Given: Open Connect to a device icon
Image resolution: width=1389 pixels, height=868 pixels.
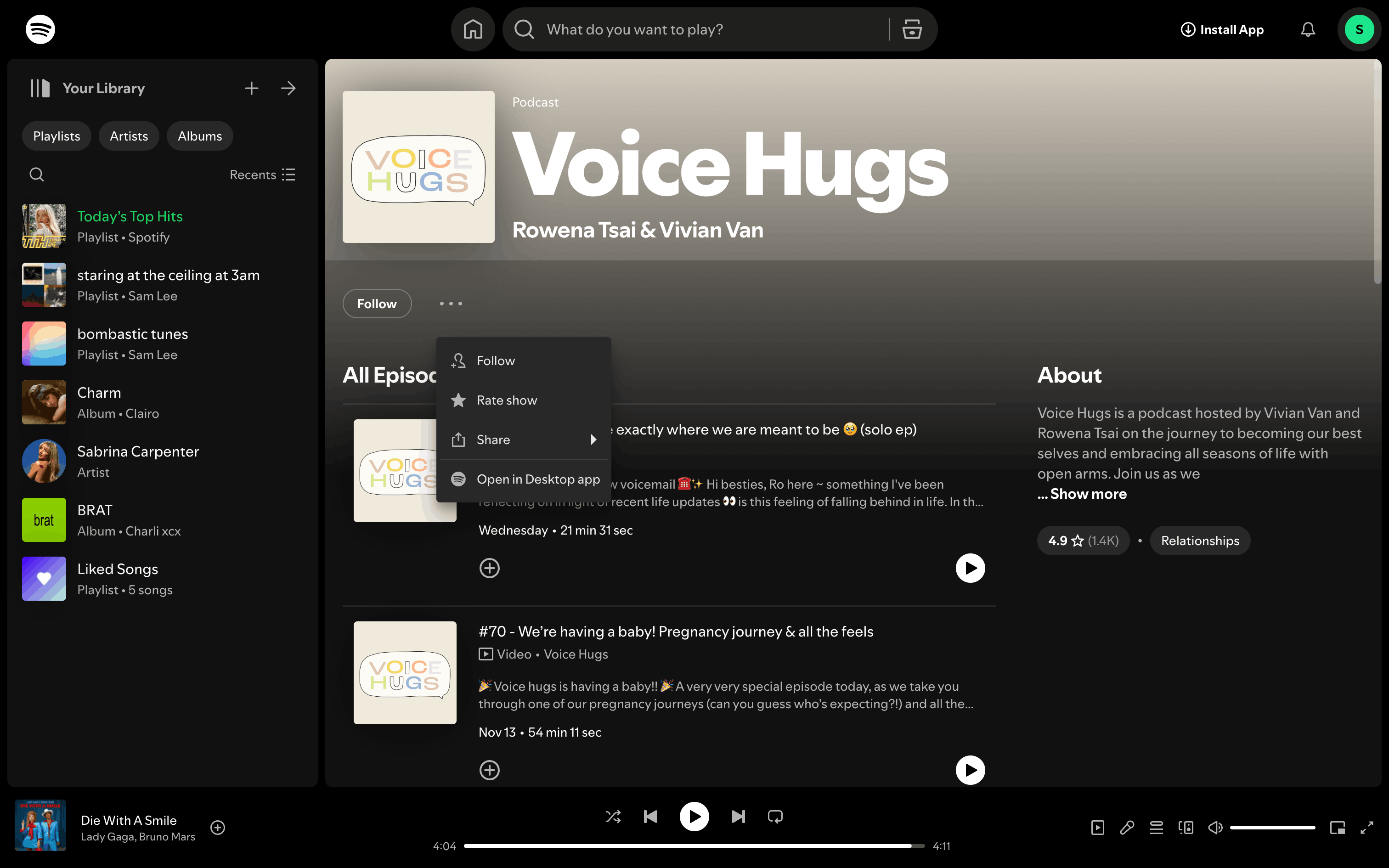Looking at the screenshot, I should [x=1185, y=827].
